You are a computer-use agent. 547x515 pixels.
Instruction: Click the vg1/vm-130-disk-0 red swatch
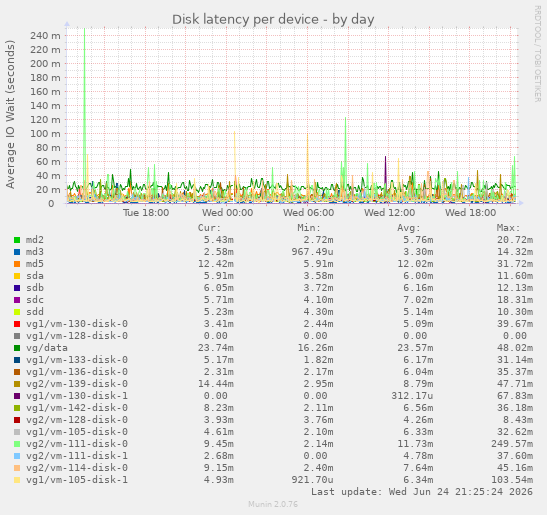[17, 324]
